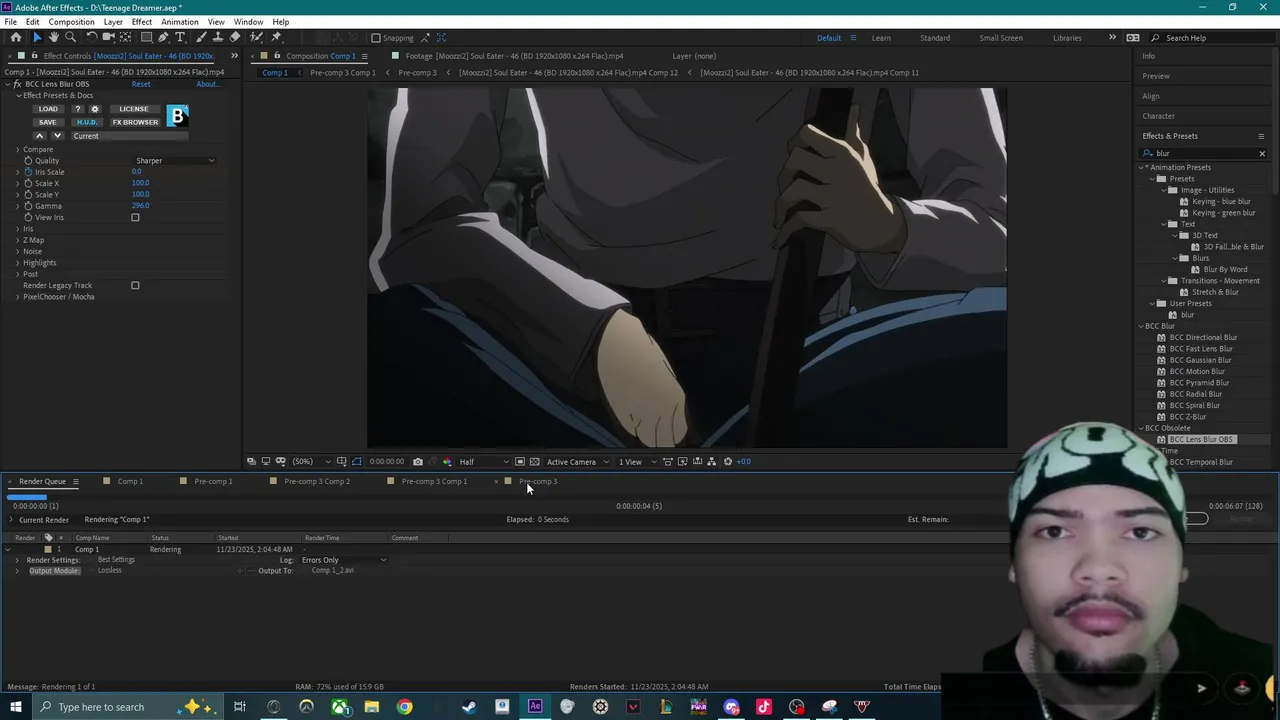This screenshot has height=720, width=1280.
Task: Click the H.U.D. button
Action: (x=87, y=122)
